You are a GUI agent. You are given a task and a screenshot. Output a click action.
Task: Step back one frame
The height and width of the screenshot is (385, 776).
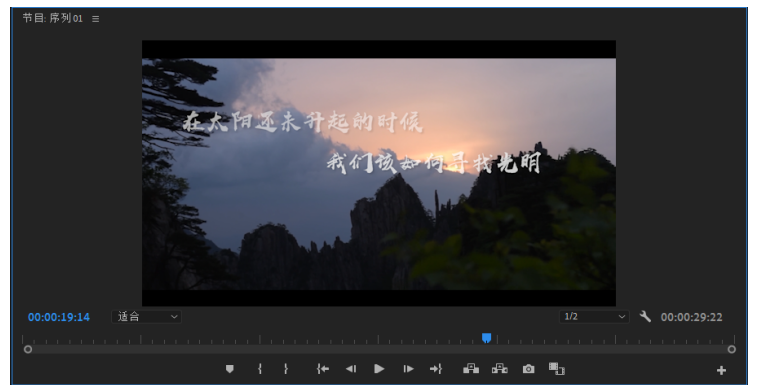click(x=351, y=369)
